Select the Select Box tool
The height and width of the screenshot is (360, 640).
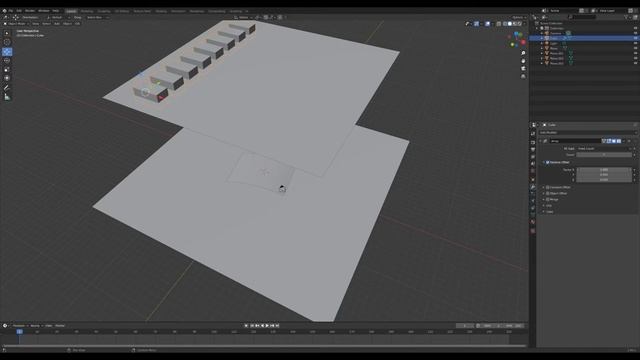pyautogui.click(x=7, y=33)
